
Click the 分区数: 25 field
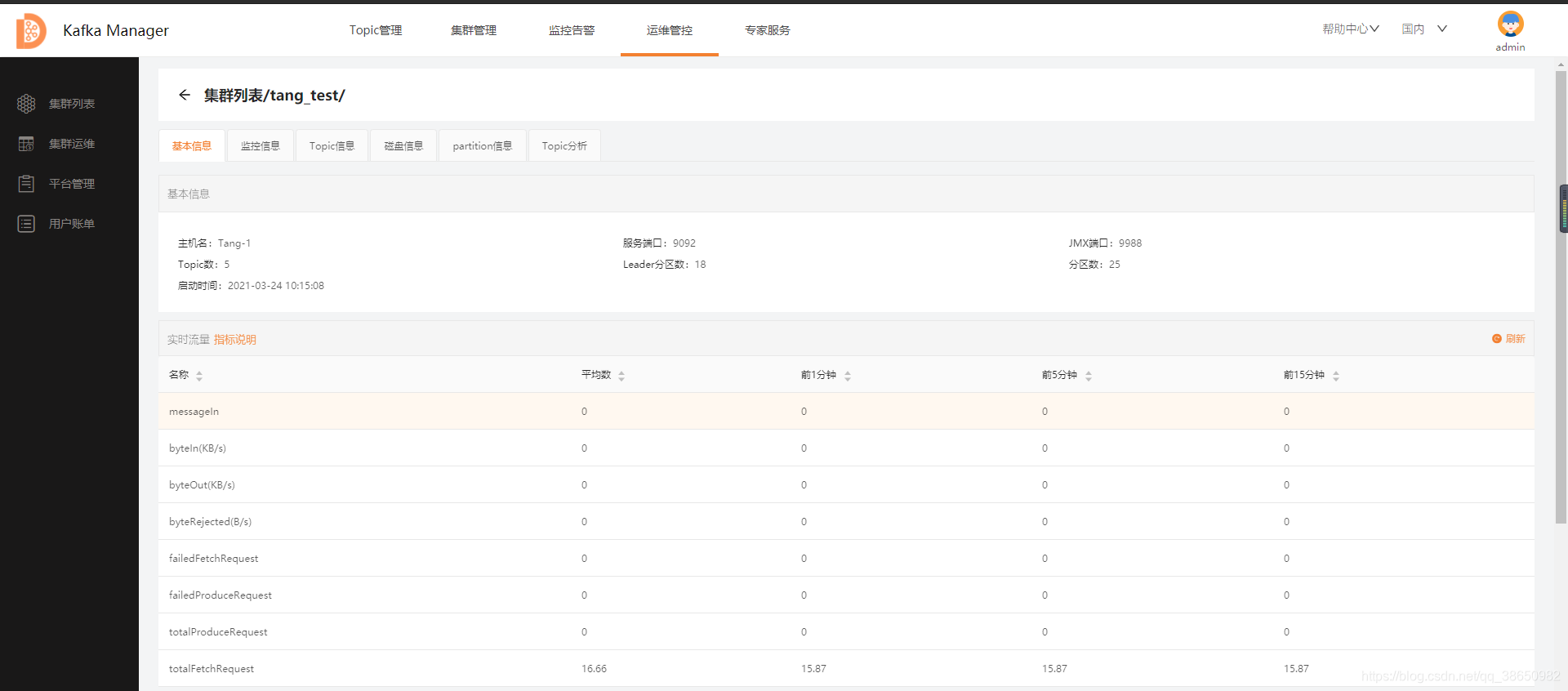point(1094,265)
